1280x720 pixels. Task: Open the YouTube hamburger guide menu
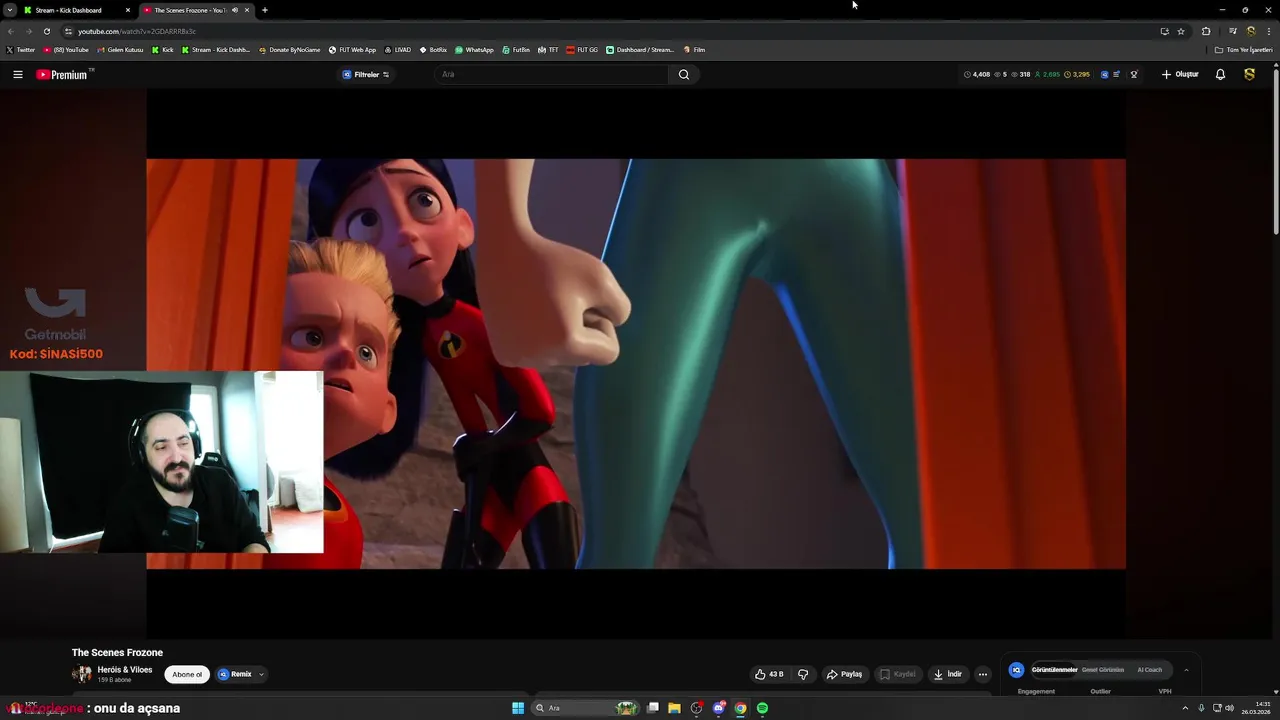17,74
